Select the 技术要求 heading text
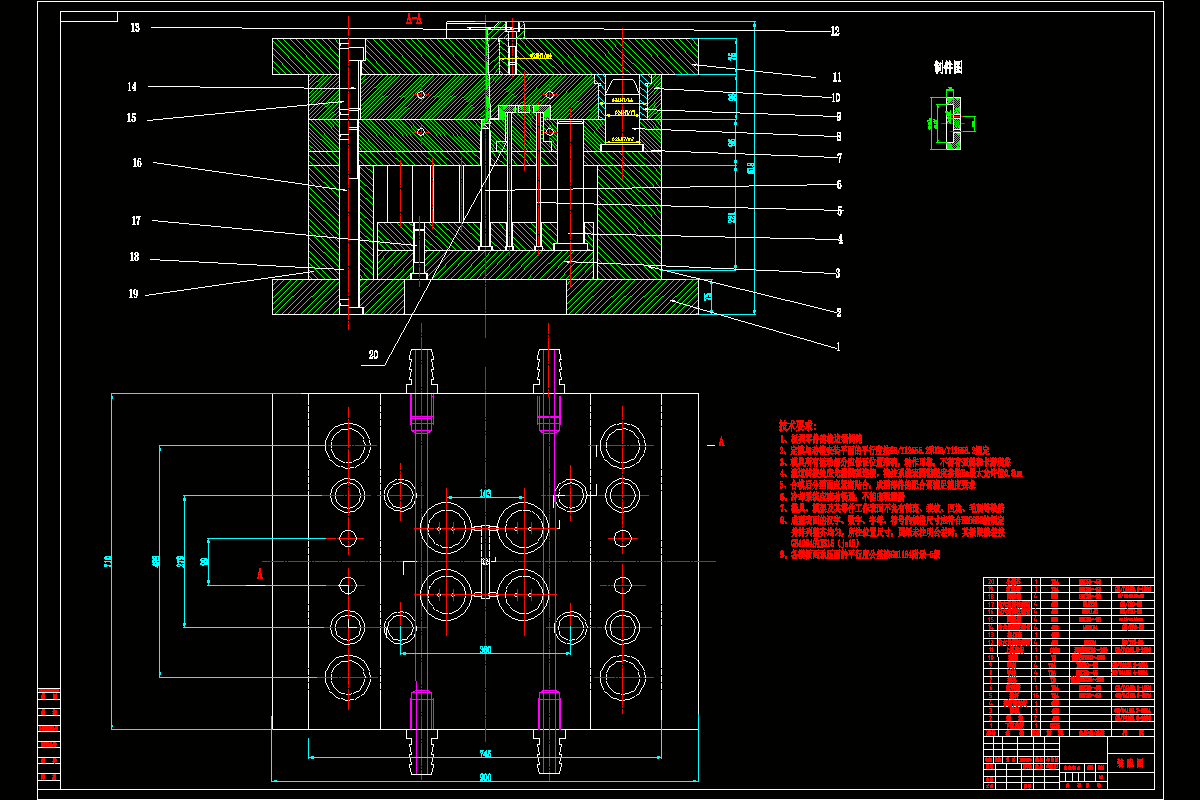Image resolution: width=1200 pixels, height=800 pixels. (x=798, y=425)
